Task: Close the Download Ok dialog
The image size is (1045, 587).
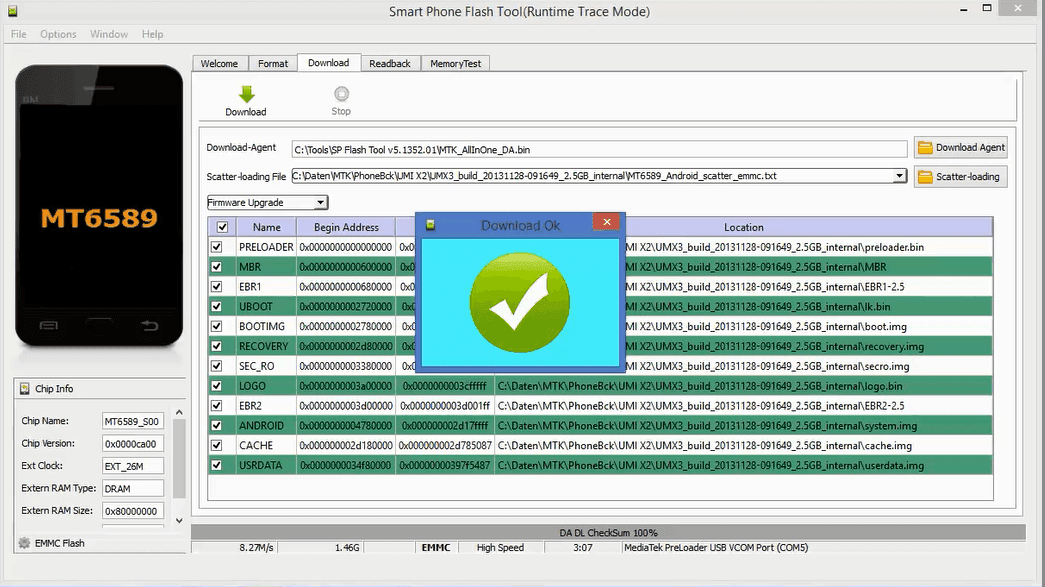Action: tap(606, 222)
